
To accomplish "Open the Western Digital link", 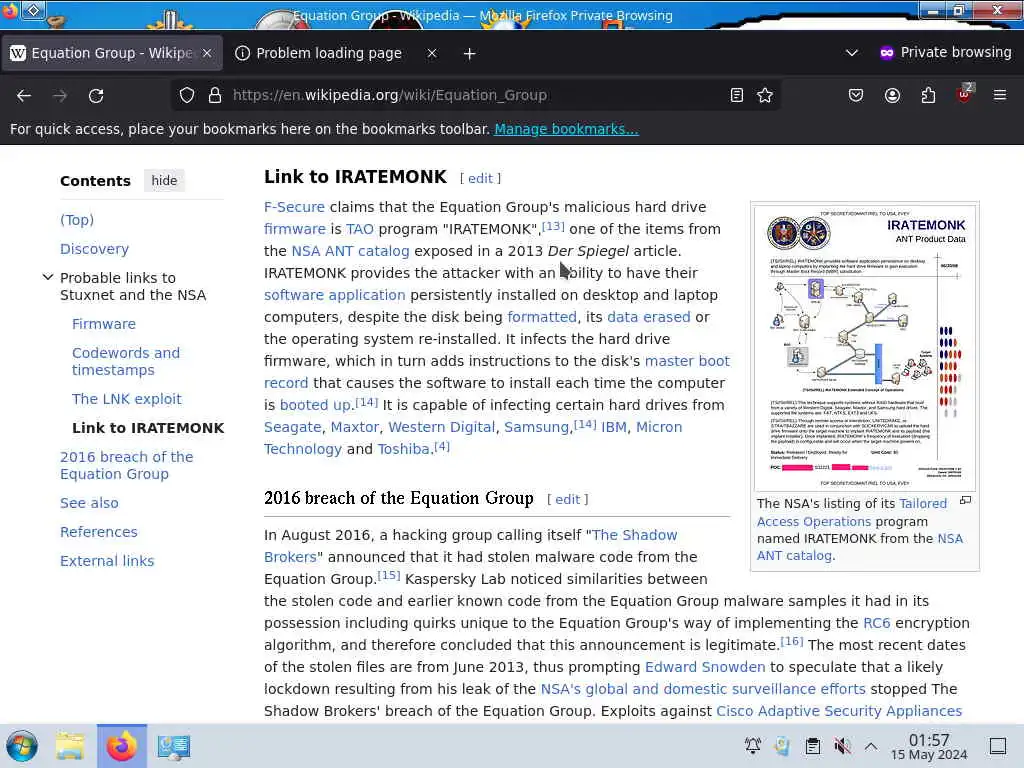I will tap(441, 427).
